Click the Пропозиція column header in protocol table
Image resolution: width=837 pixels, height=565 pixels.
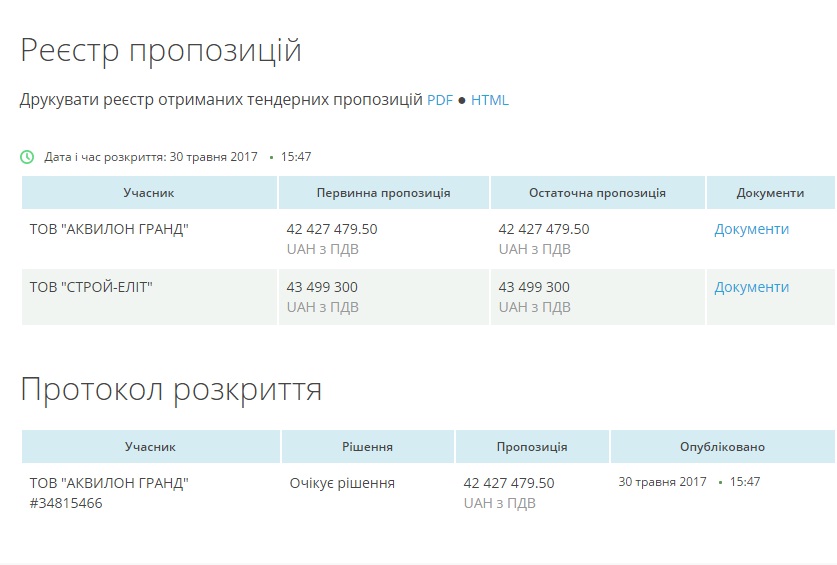[x=532, y=447]
